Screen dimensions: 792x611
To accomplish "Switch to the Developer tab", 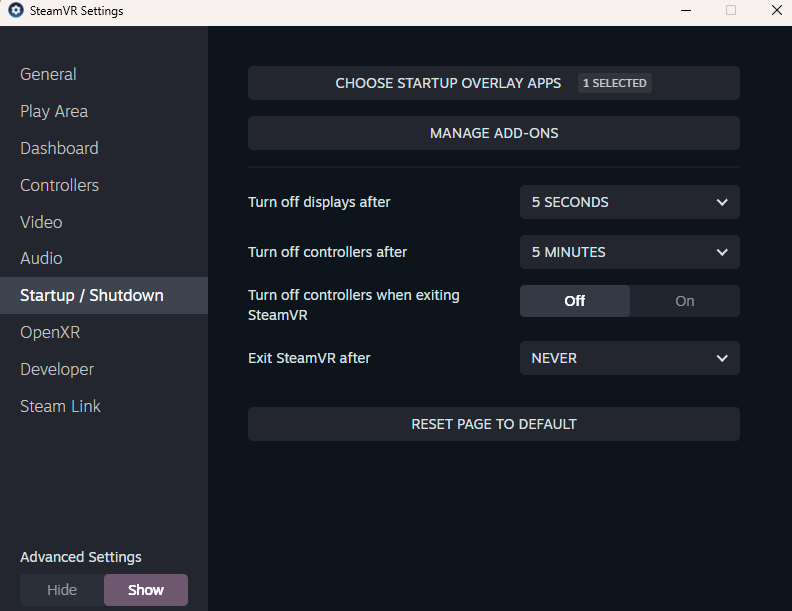I will tap(57, 369).
